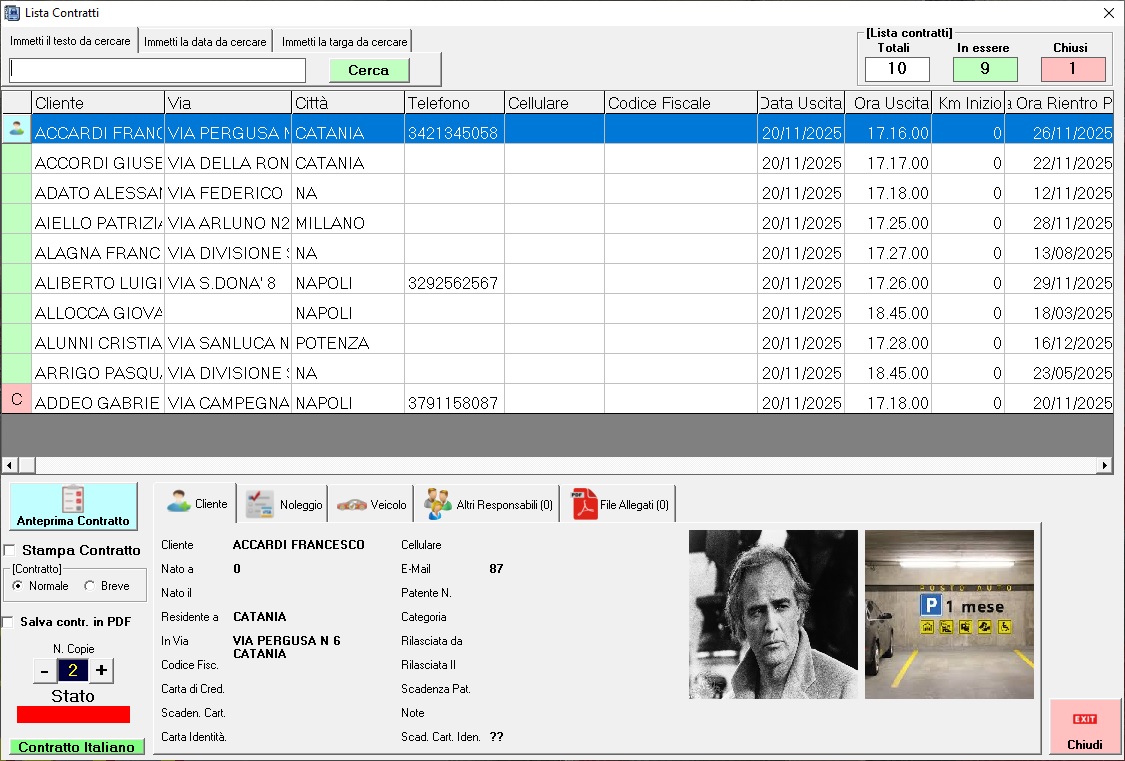Screen dimensions: 1125x761
Task: Click the customer icon in first row
Action: coord(16,128)
